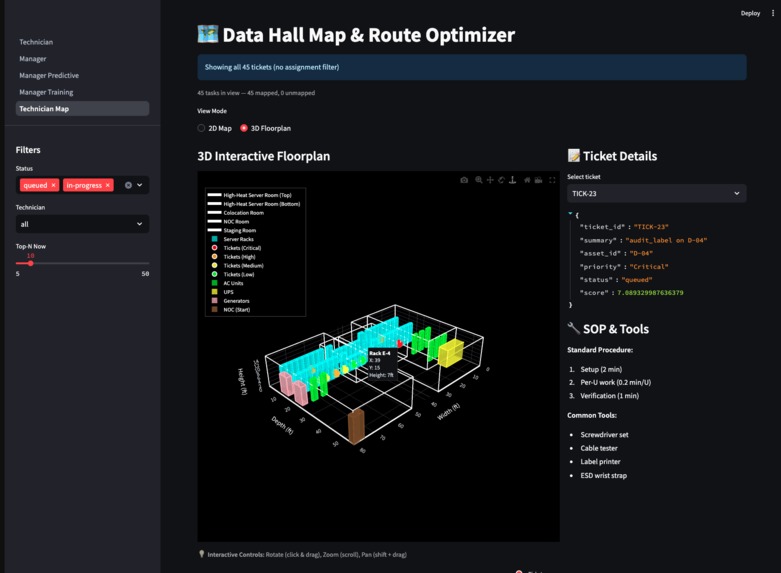This screenshot has height=573, width=781.
Task: Toggle Colocation Room legend entry
Action: (x=236, y=213)
